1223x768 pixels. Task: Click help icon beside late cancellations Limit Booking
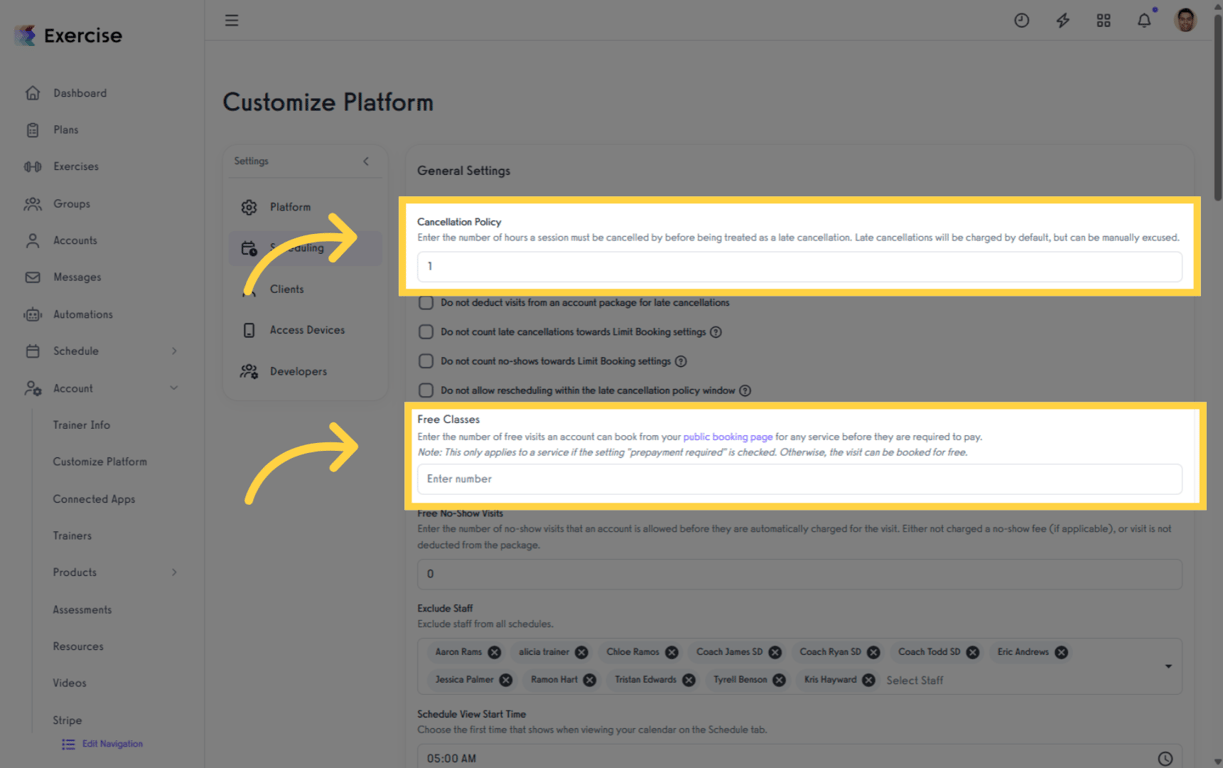click(x=716, y=332)
